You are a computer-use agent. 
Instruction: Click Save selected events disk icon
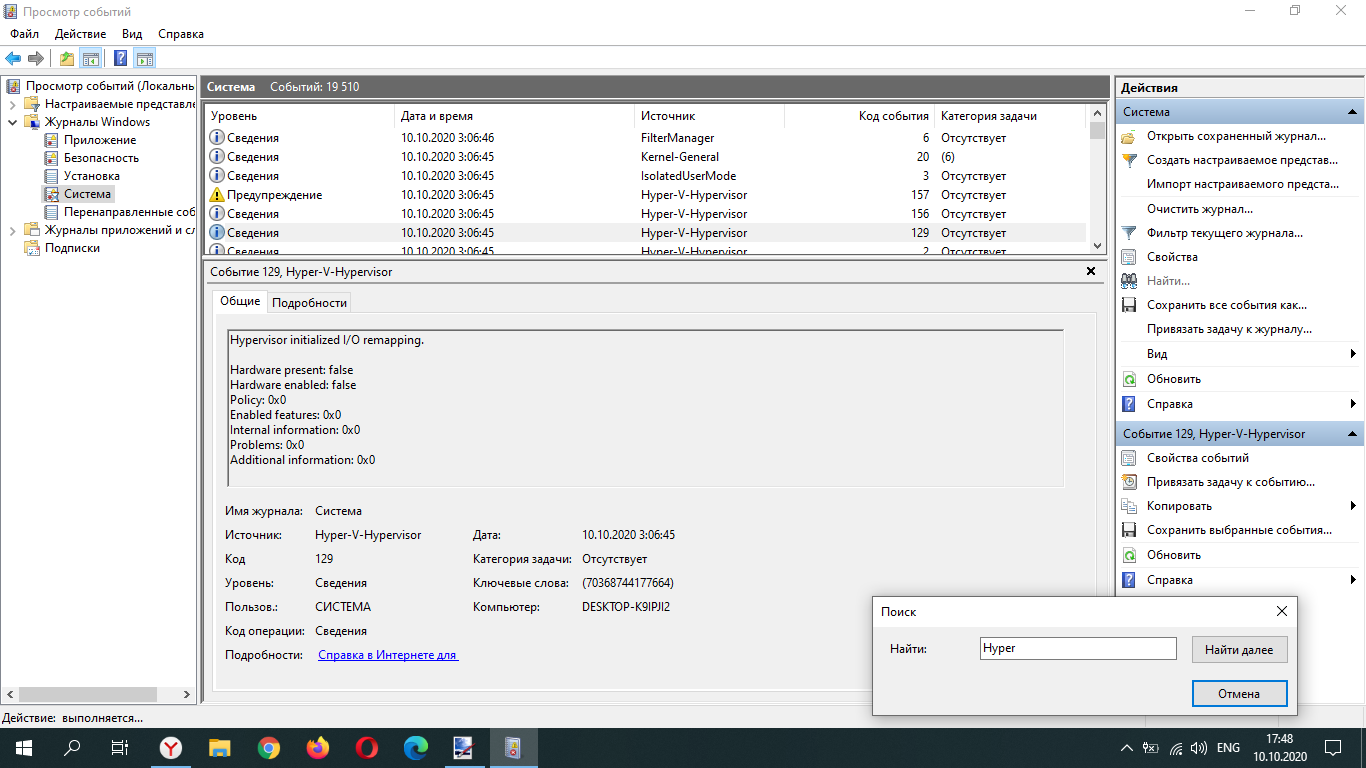coord(1129,530)
